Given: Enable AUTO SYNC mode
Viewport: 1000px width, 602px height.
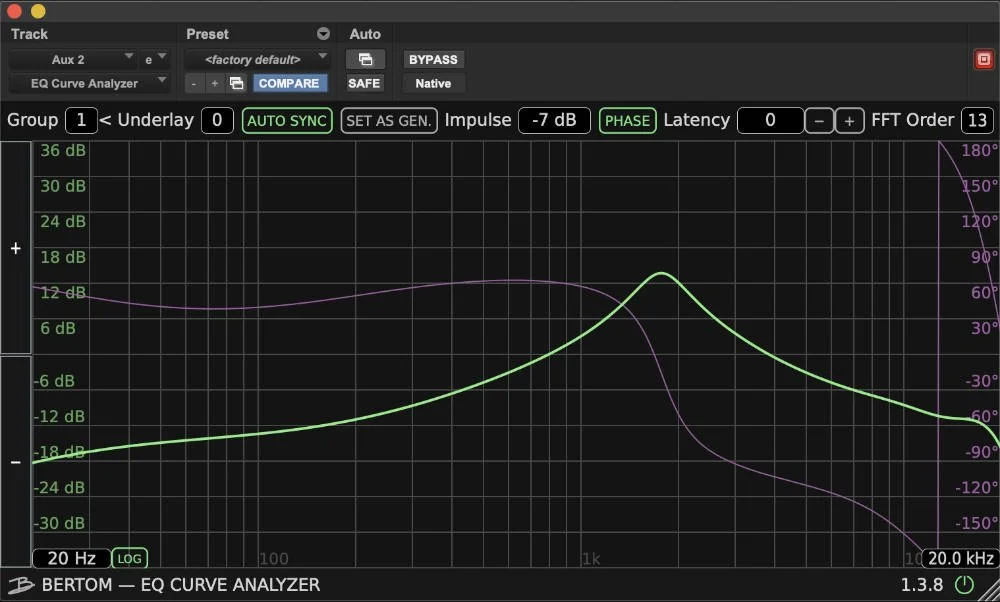Looking at the screenshot, I should [287, 120].
